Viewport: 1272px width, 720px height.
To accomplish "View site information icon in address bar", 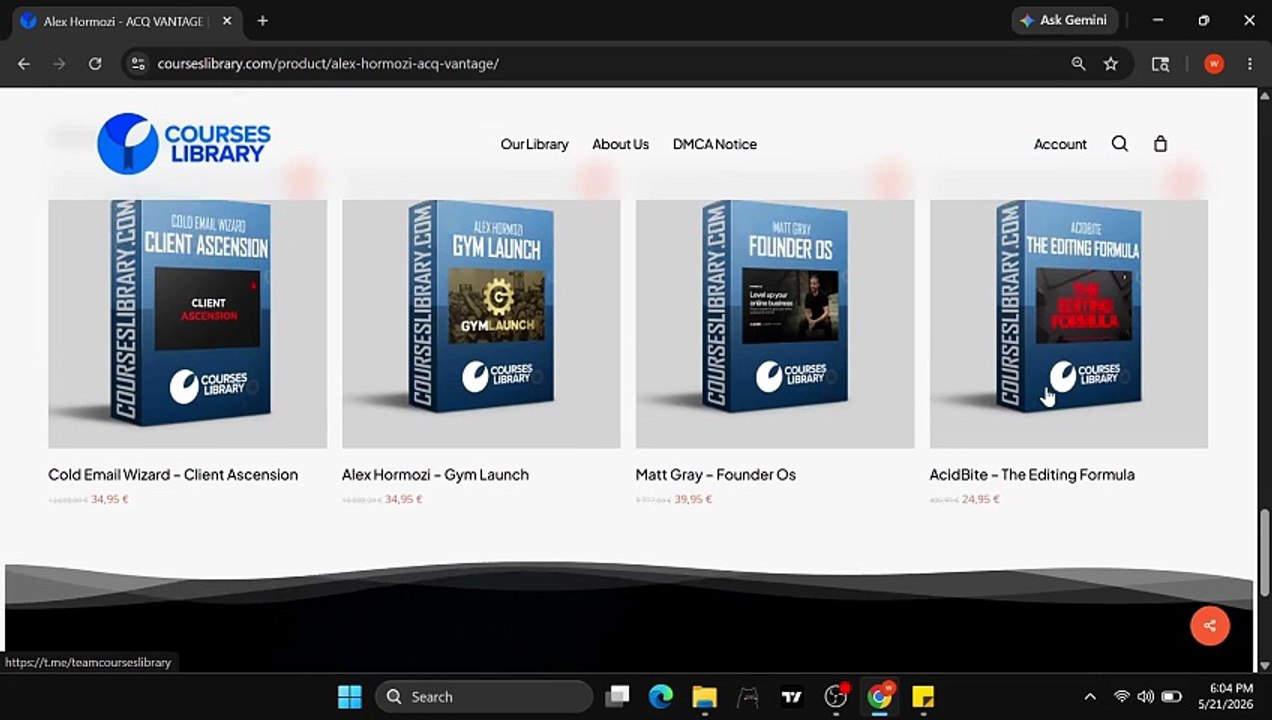I will tap(139, 63).
